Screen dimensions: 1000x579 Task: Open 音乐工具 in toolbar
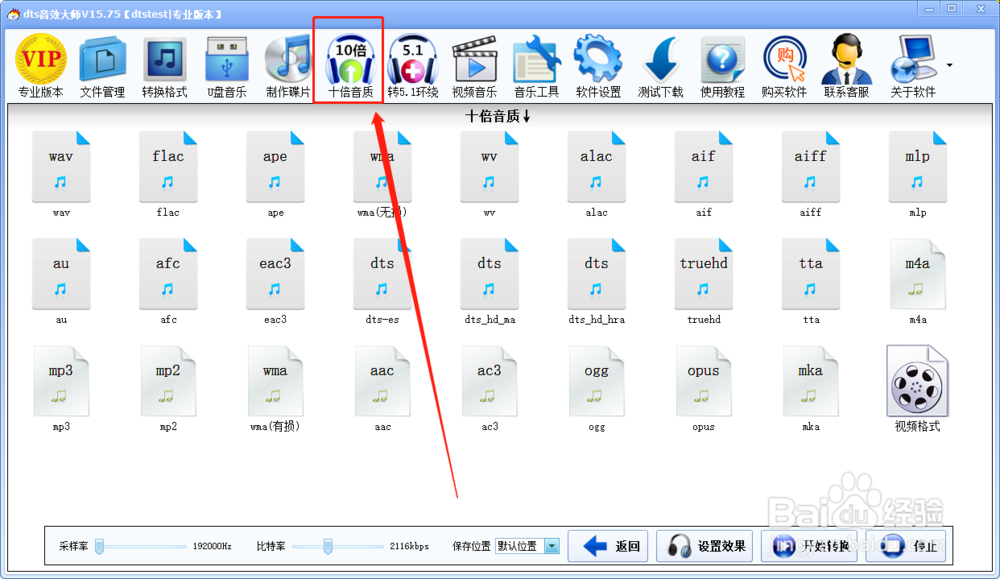(x=536, y=66)
